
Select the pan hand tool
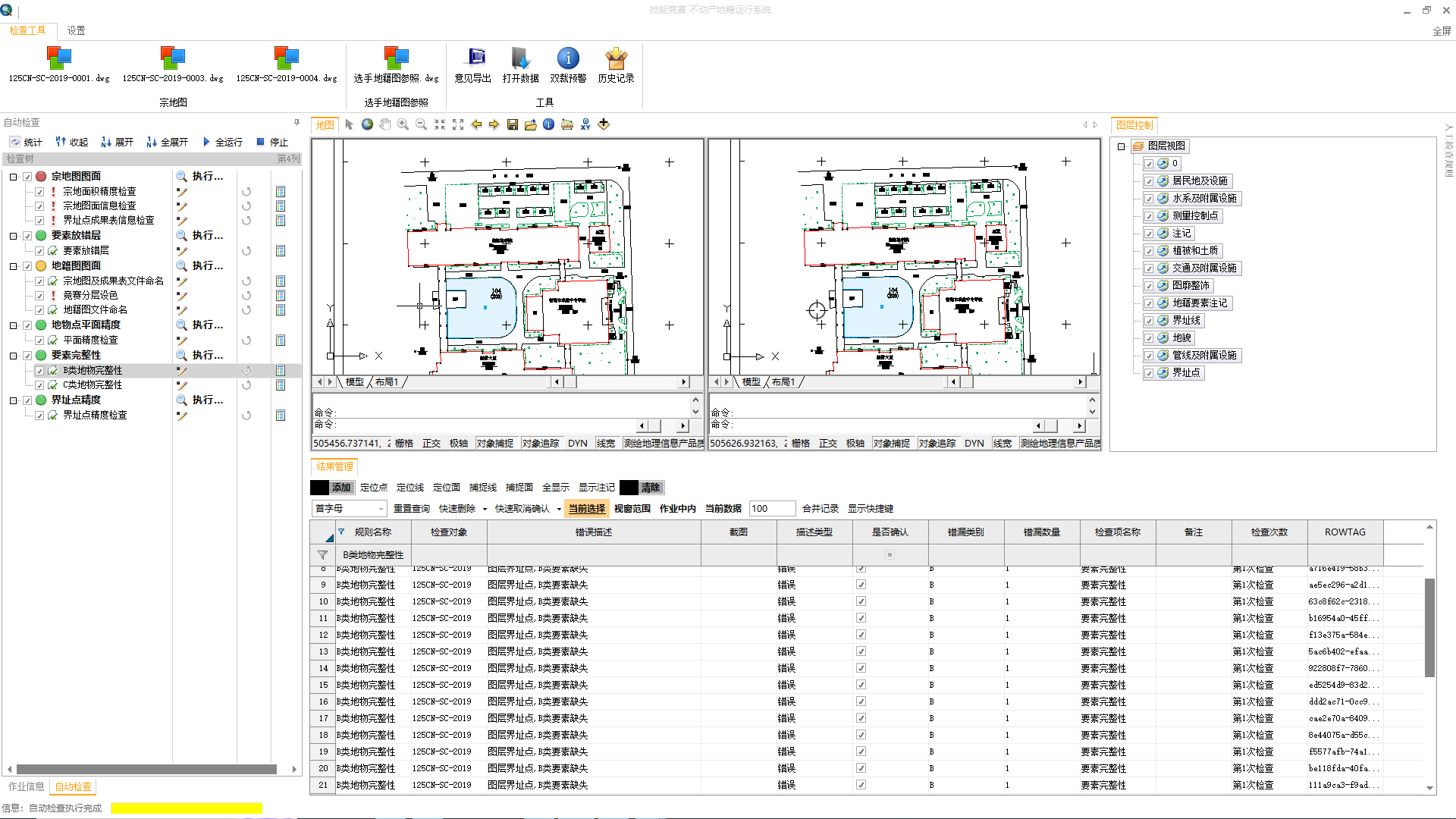pyautogui.click(x=385, y=125)
